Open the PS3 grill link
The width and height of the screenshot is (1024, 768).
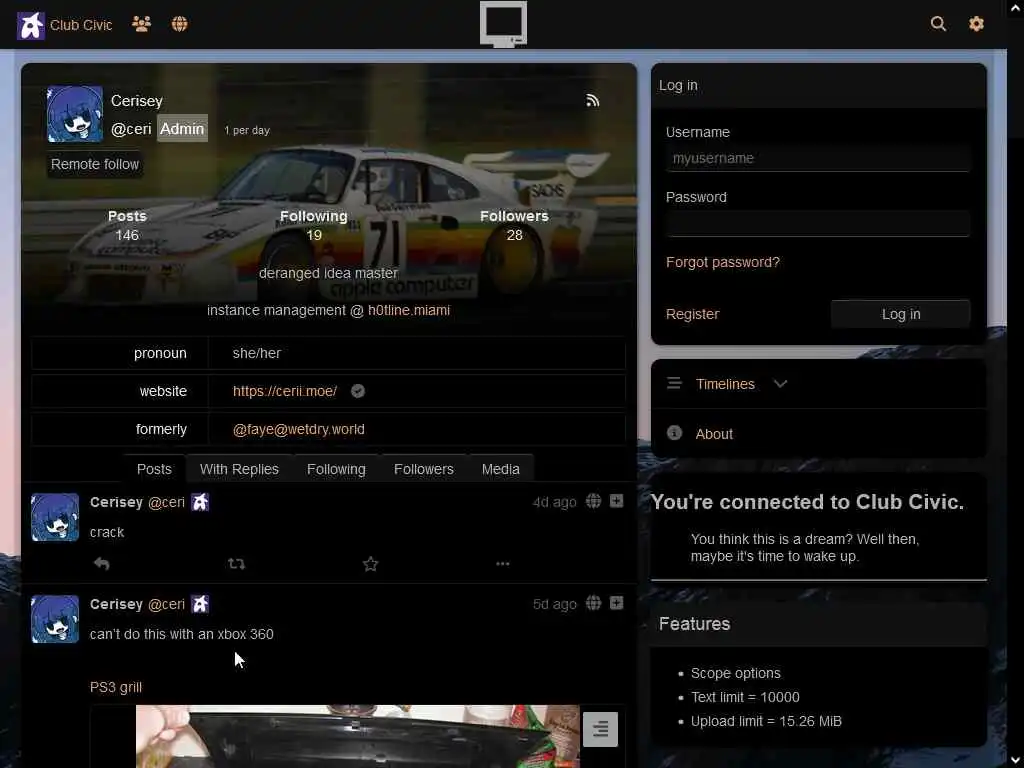(x=116, y=687)
